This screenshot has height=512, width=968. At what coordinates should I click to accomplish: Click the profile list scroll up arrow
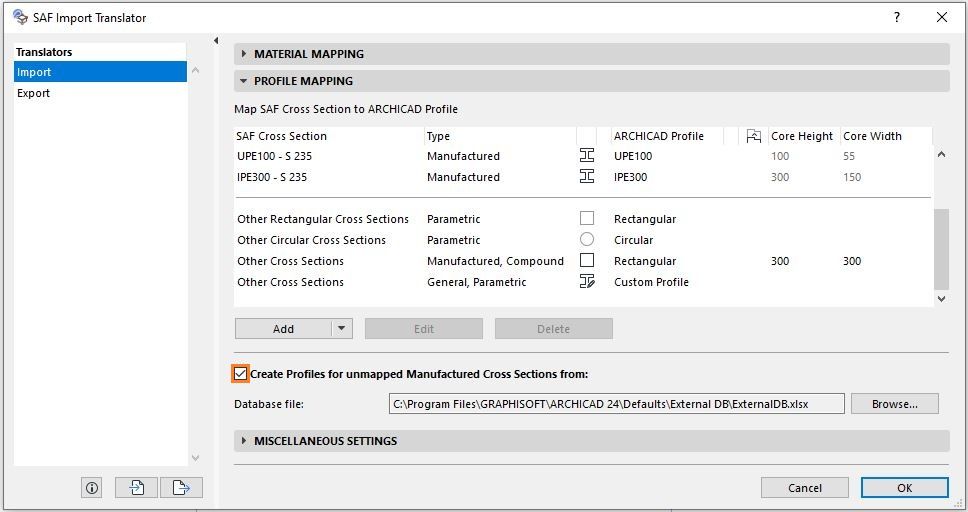click(941, 154)
